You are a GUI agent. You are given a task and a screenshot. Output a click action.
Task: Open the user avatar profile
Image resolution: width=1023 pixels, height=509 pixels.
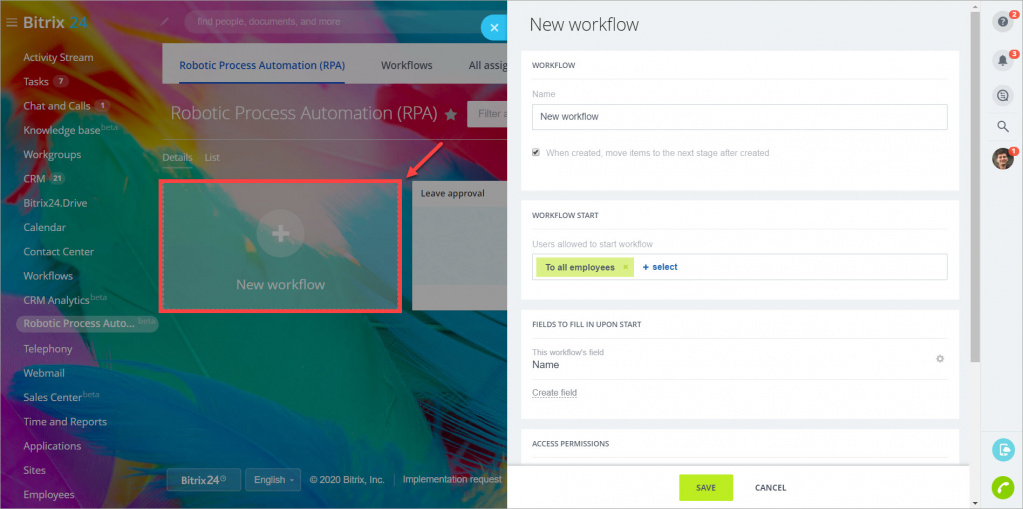tap(1003, 159)
